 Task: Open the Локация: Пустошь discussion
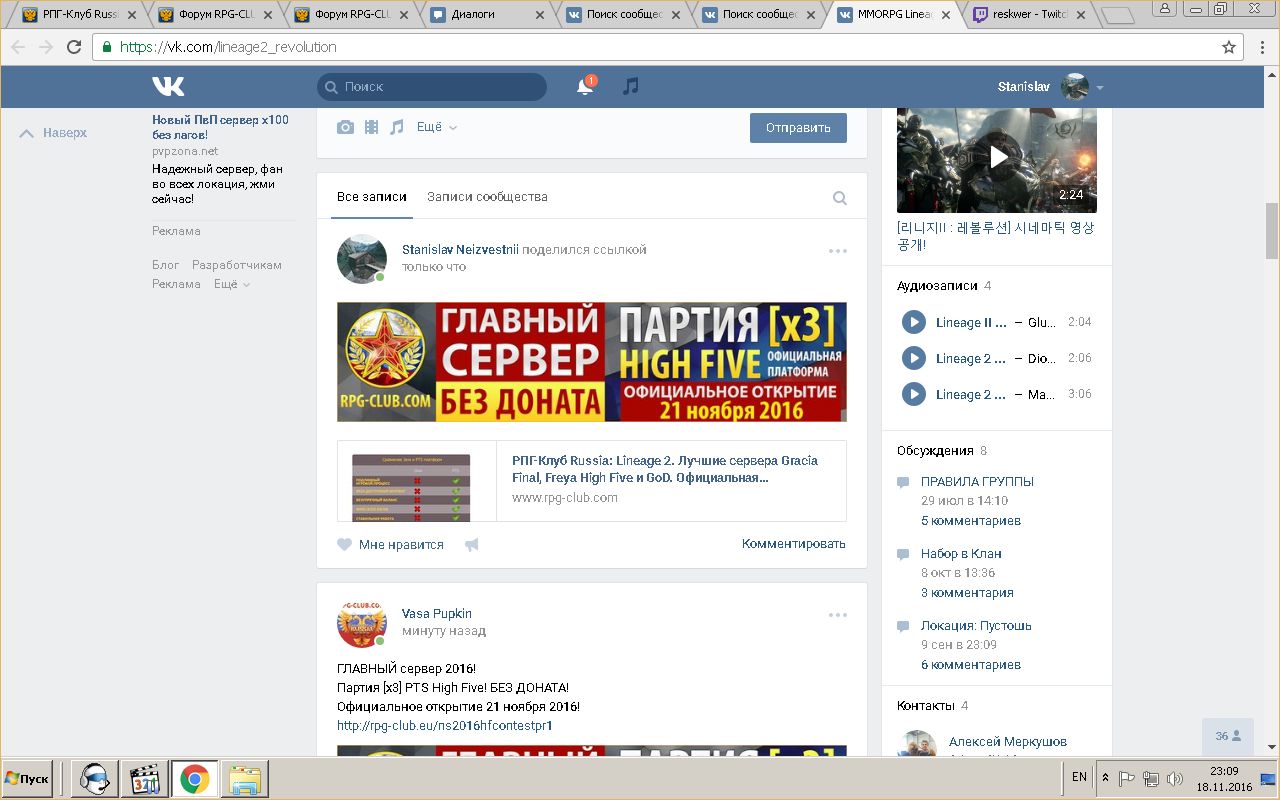pyautogui.click(x=976, y=626)
